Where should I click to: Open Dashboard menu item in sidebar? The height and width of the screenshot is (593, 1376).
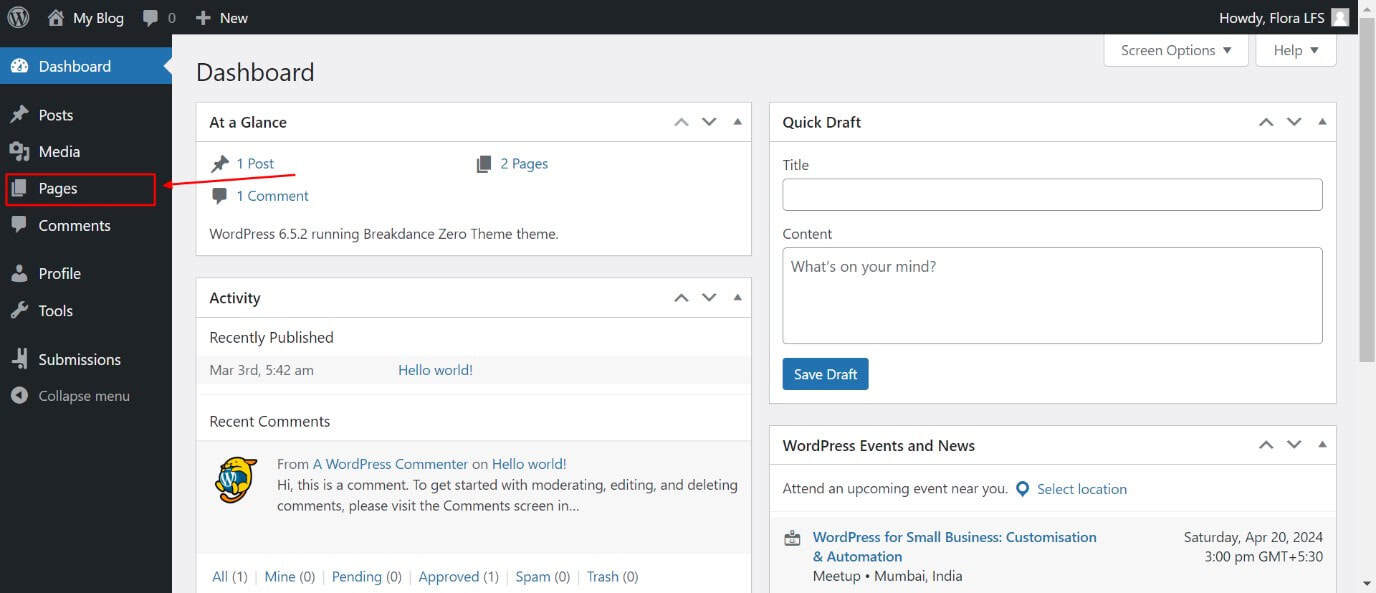point(86,66)
